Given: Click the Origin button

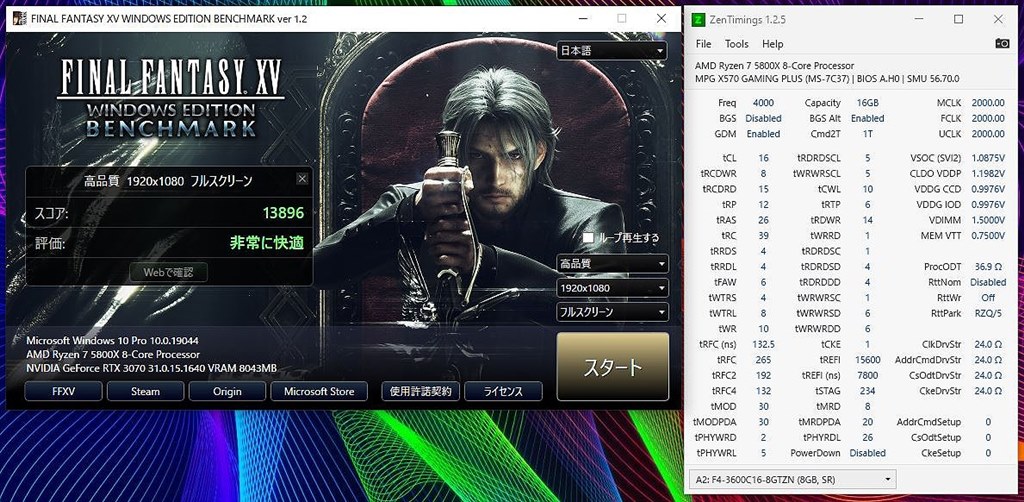Looking at the screenshot, I should [227, 391].
